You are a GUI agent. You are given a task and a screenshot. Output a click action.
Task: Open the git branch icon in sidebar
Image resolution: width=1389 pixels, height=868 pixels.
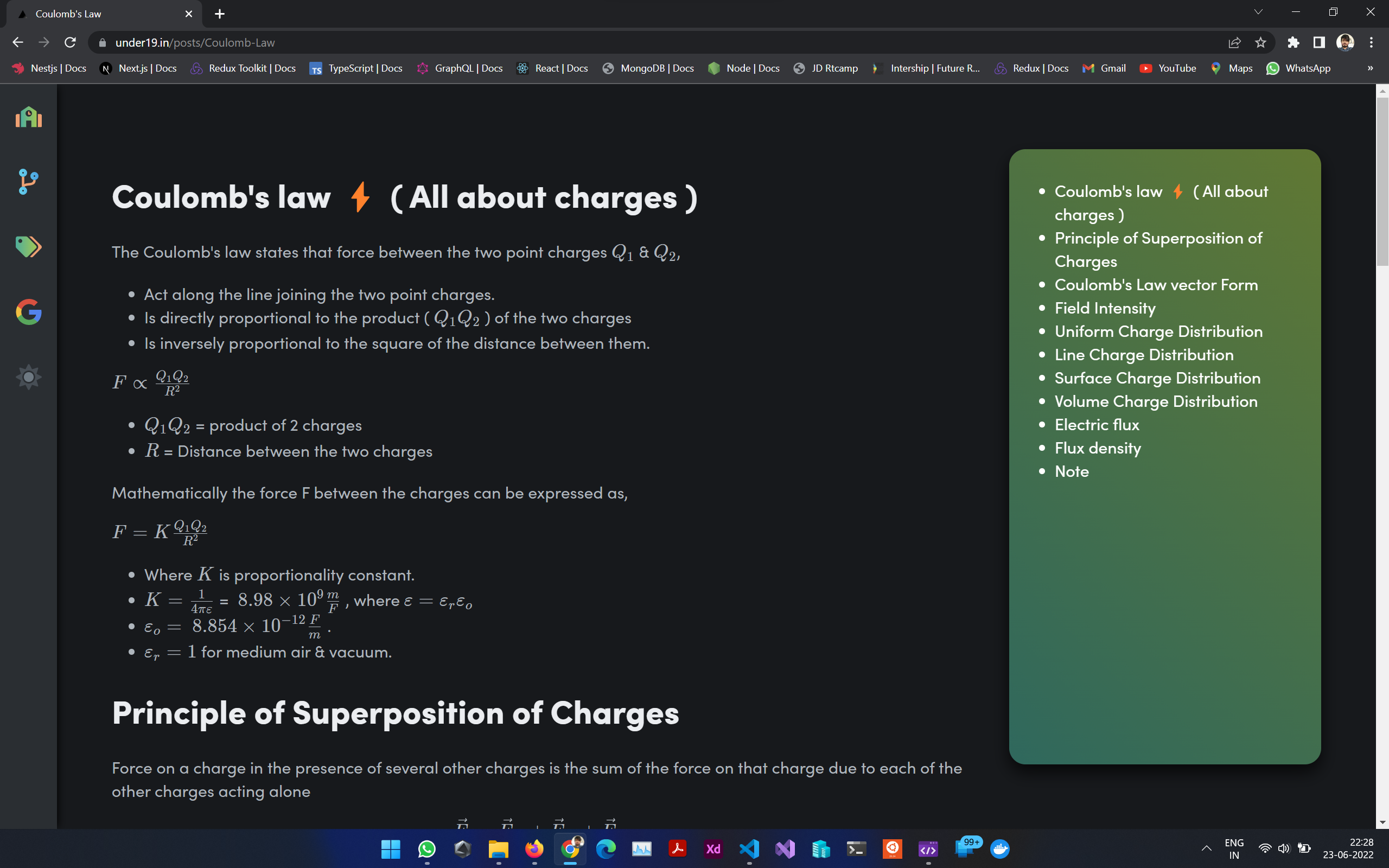pos(28,182)
